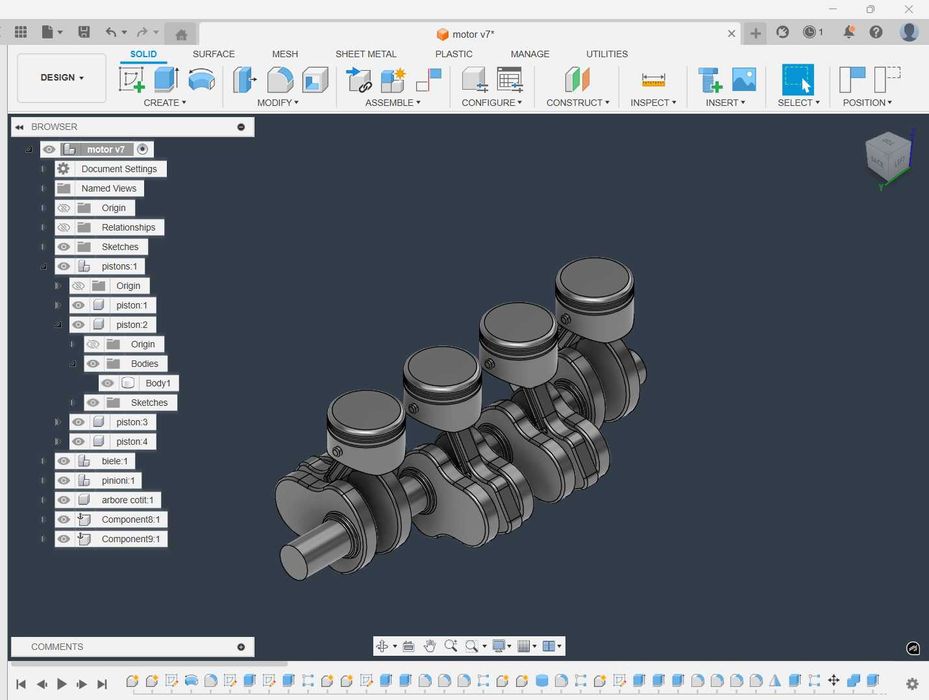
Task: Play the timeline
Action: pos(62,684)
